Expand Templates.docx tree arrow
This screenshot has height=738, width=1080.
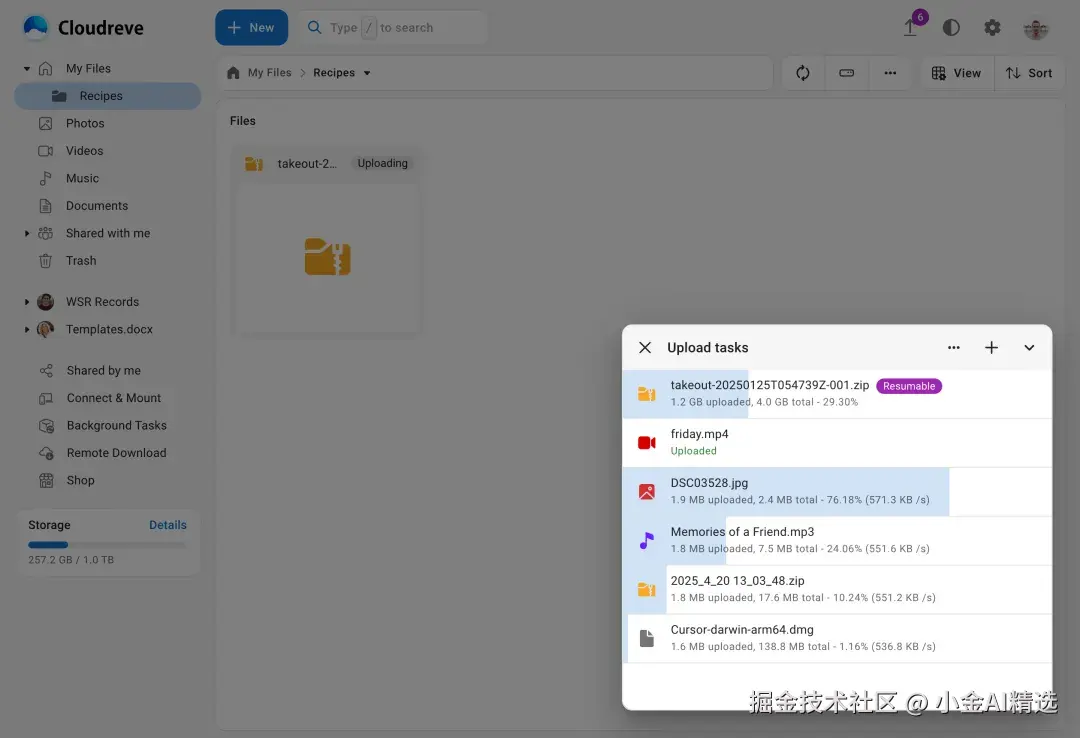click(27, 329)
